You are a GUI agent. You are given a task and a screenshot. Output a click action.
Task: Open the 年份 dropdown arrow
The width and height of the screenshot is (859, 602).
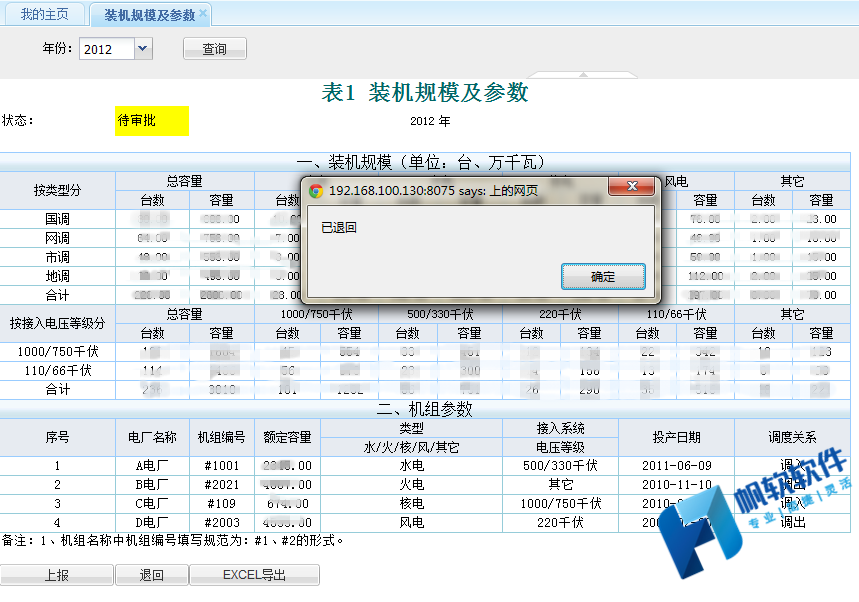coord(142,48)
